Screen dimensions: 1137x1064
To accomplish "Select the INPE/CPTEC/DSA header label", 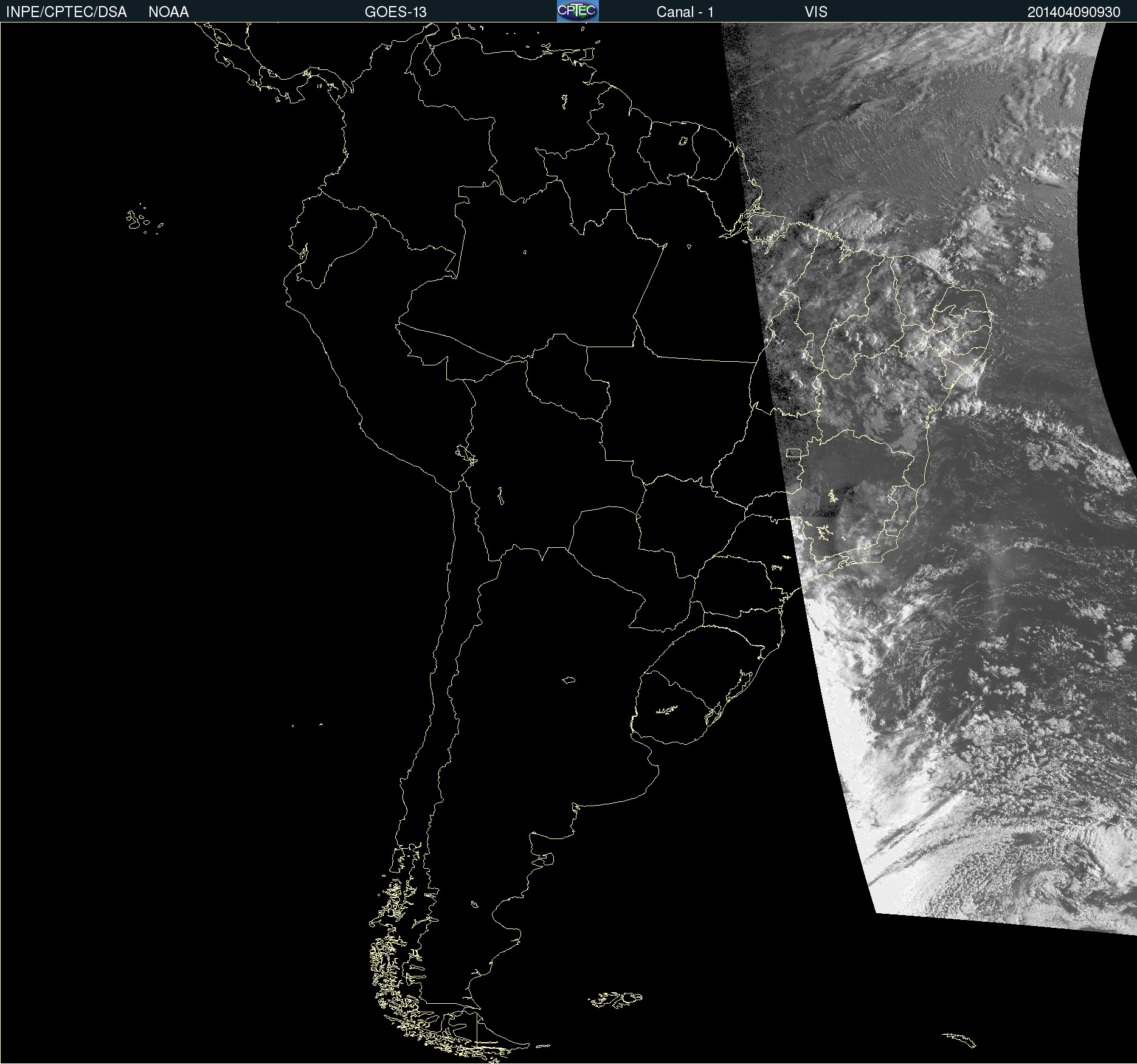I will click(66, 12).
